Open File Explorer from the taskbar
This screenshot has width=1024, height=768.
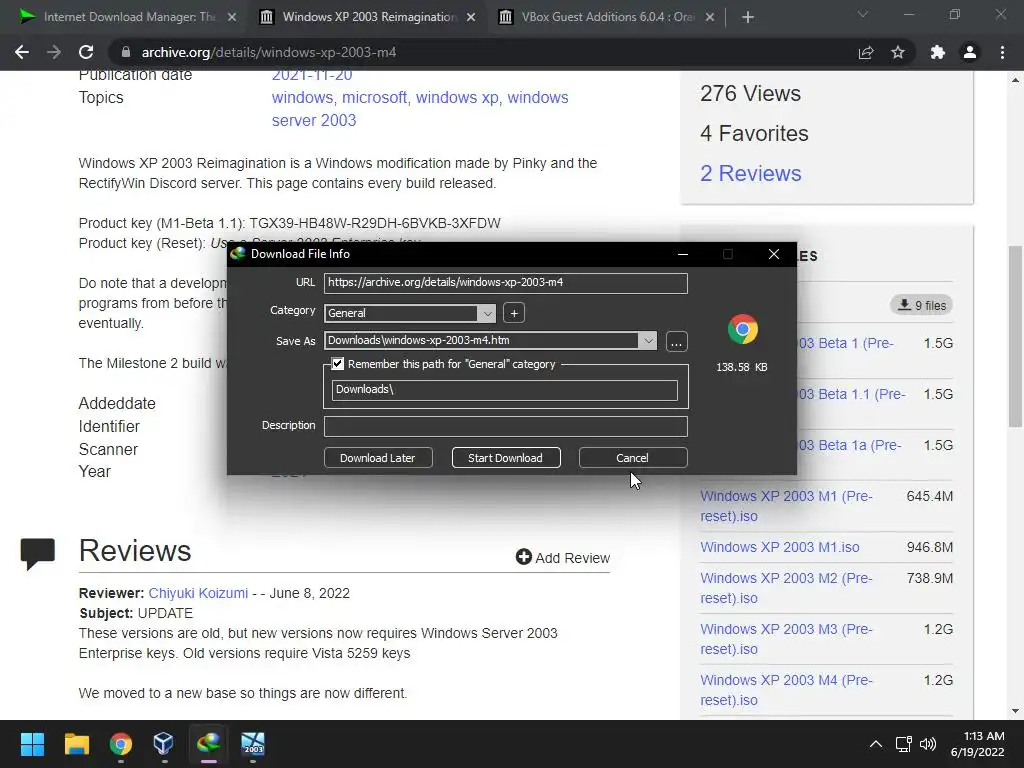(76, 744)
